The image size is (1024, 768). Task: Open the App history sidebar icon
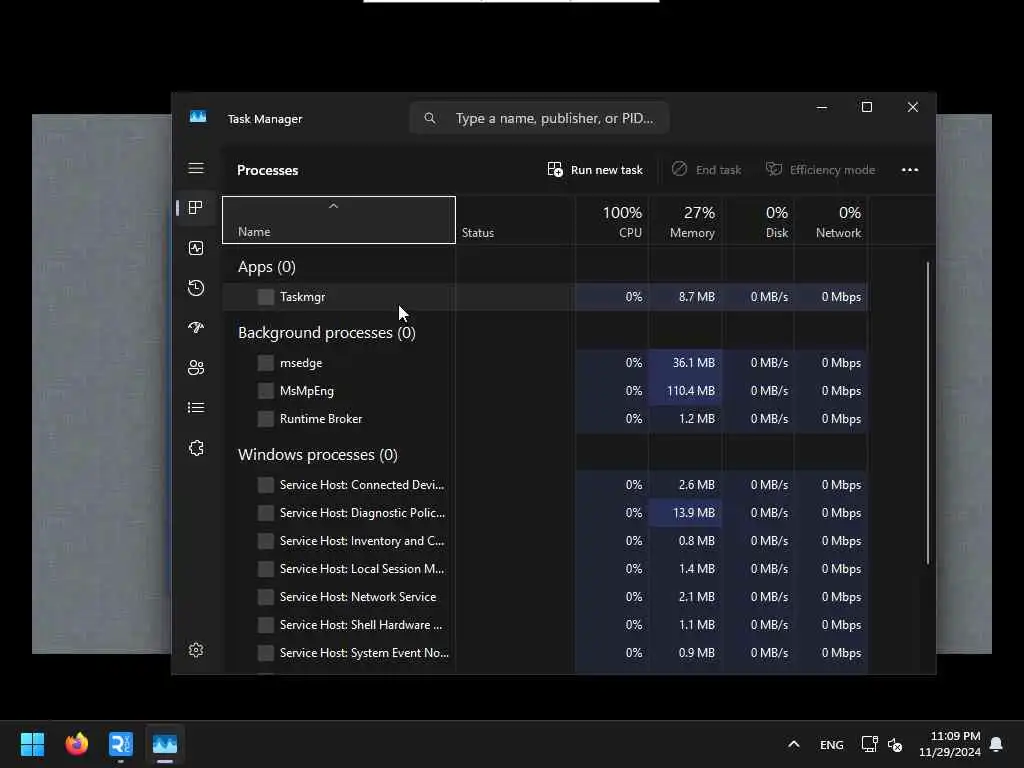tap(196, 288)
